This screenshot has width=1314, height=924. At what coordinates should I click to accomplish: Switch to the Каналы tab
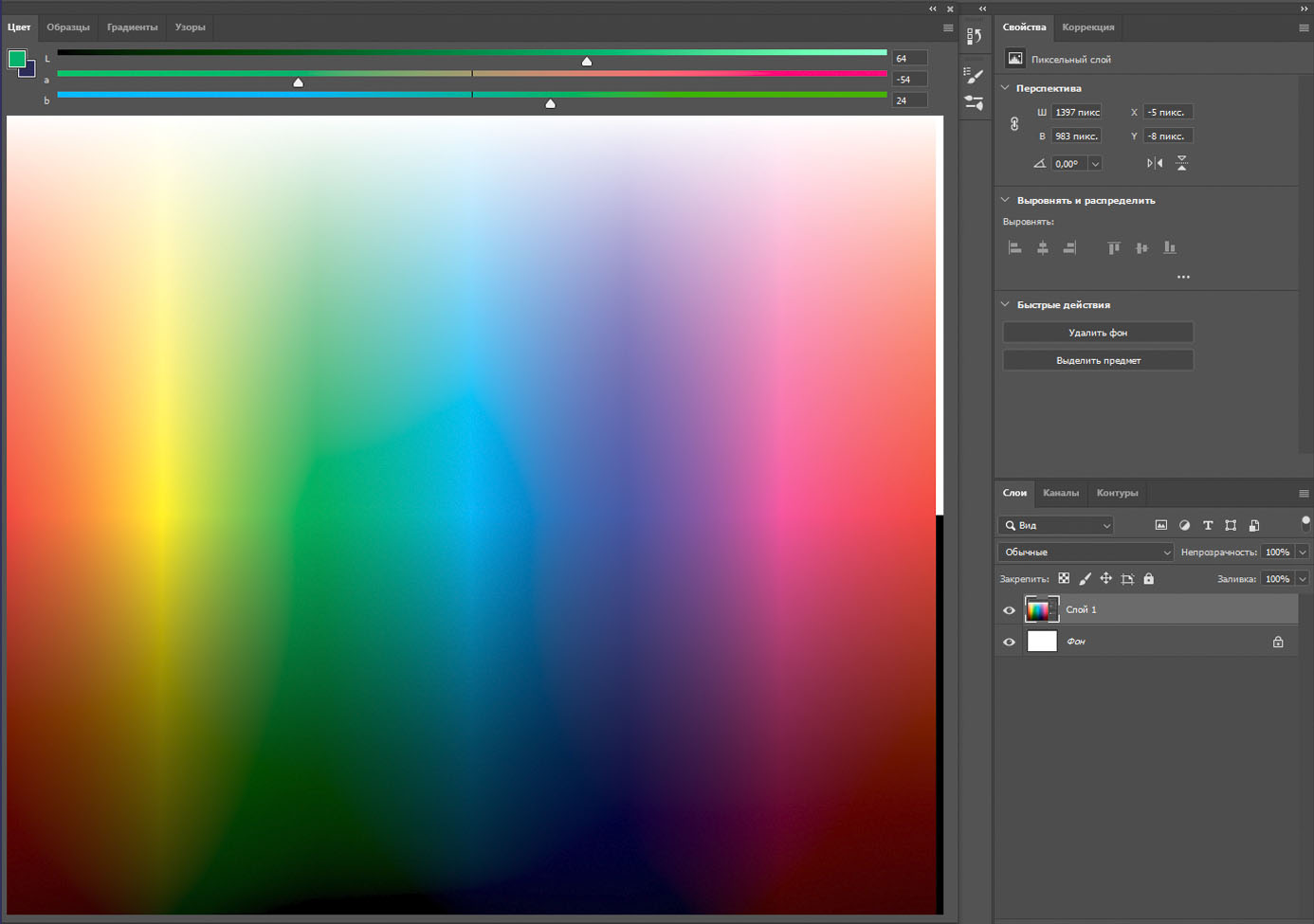(1060, 493)
